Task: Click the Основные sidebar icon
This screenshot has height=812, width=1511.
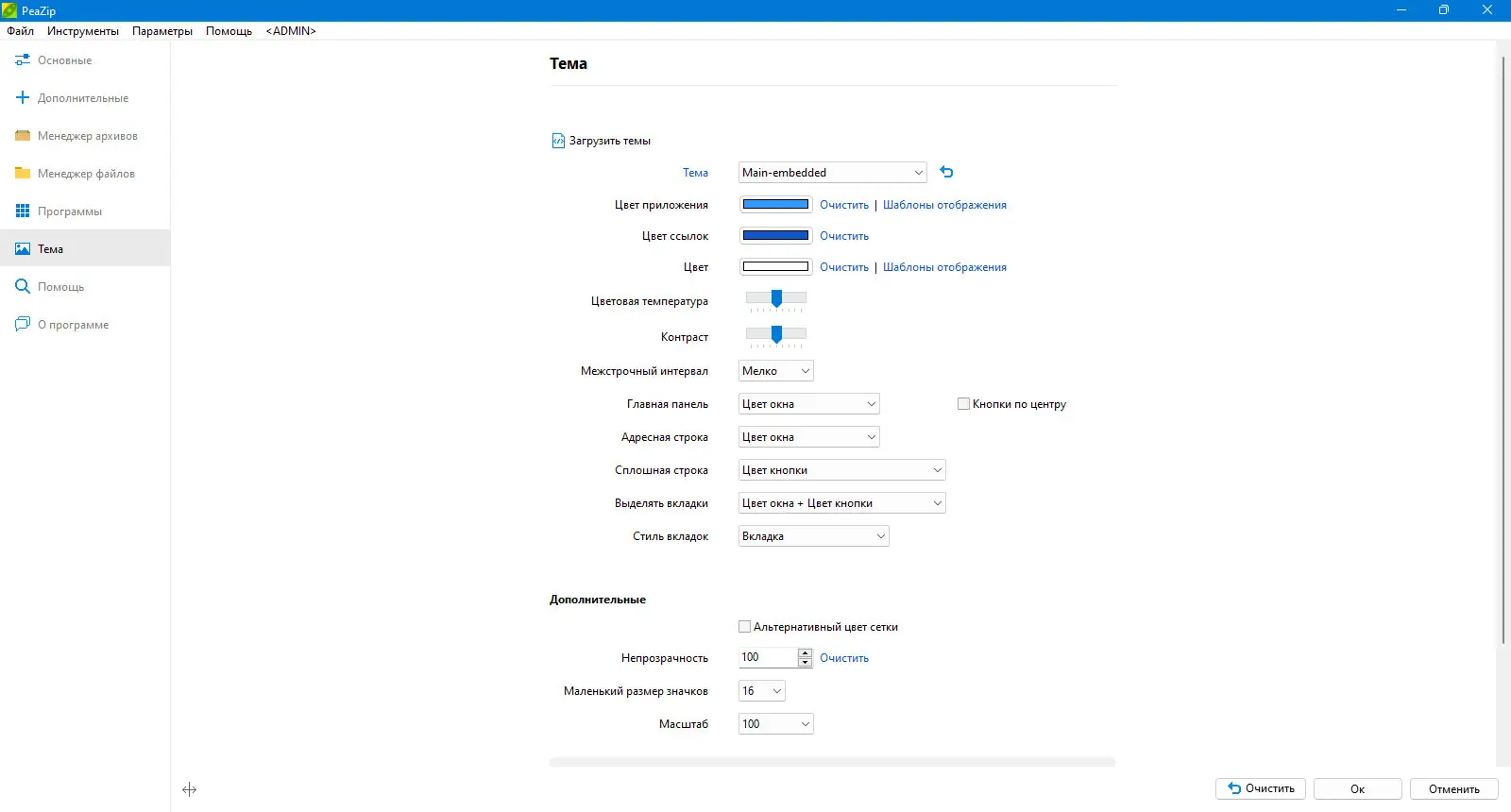Action: tap(23, 59)
